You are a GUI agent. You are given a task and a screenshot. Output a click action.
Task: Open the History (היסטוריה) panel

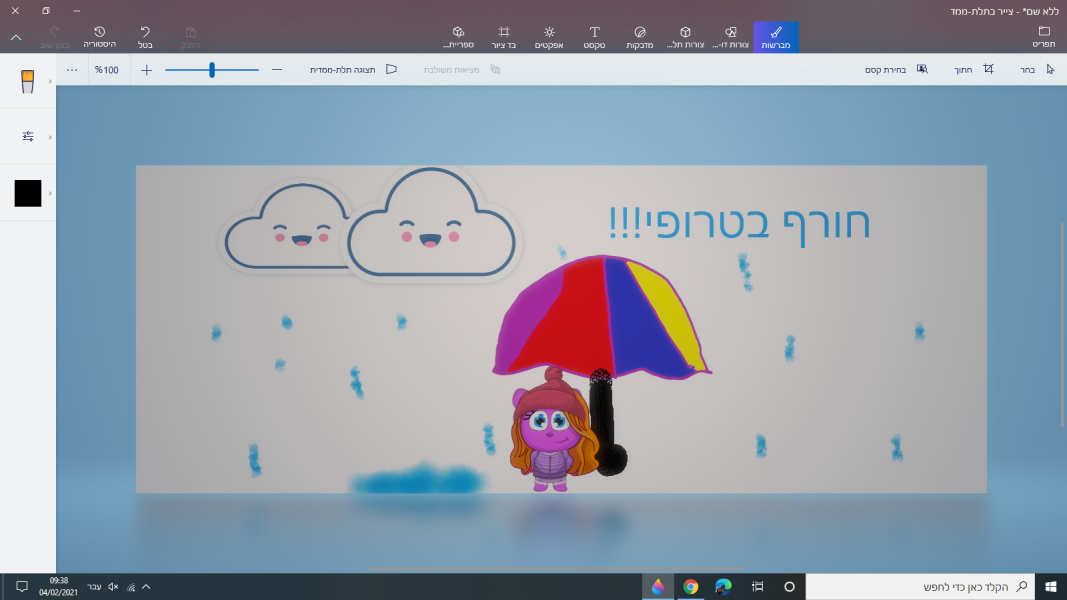tap(100, 37)
